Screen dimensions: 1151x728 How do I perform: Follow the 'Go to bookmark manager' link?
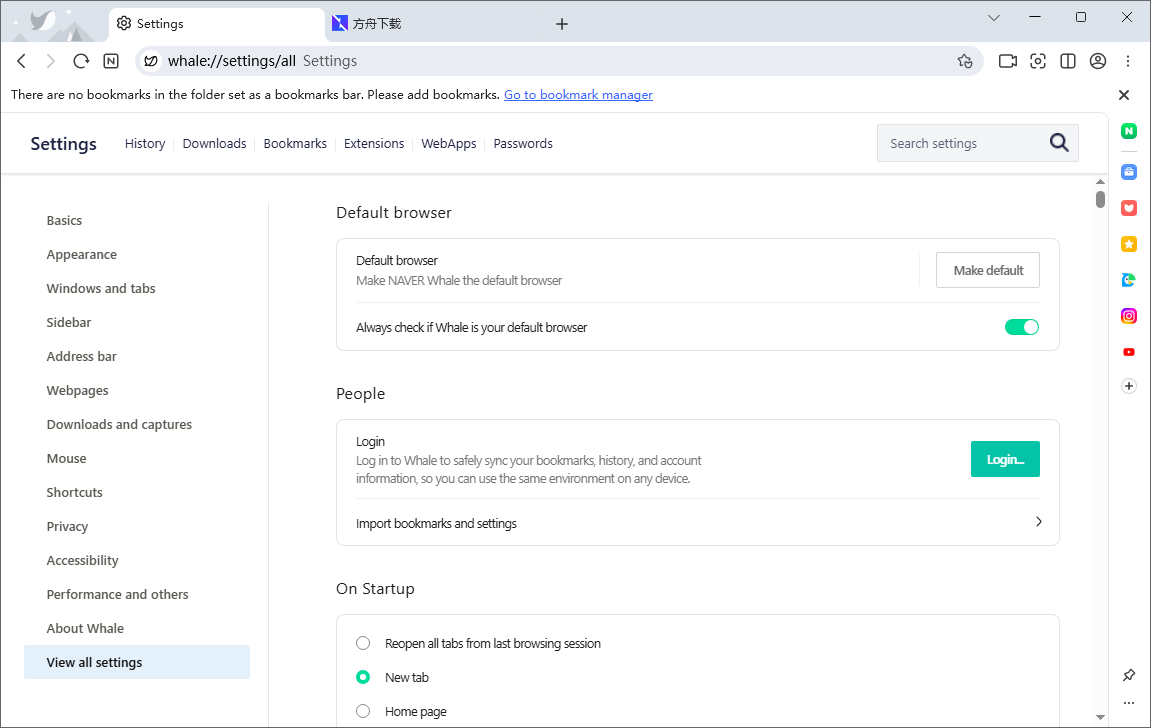coord(578,95)
